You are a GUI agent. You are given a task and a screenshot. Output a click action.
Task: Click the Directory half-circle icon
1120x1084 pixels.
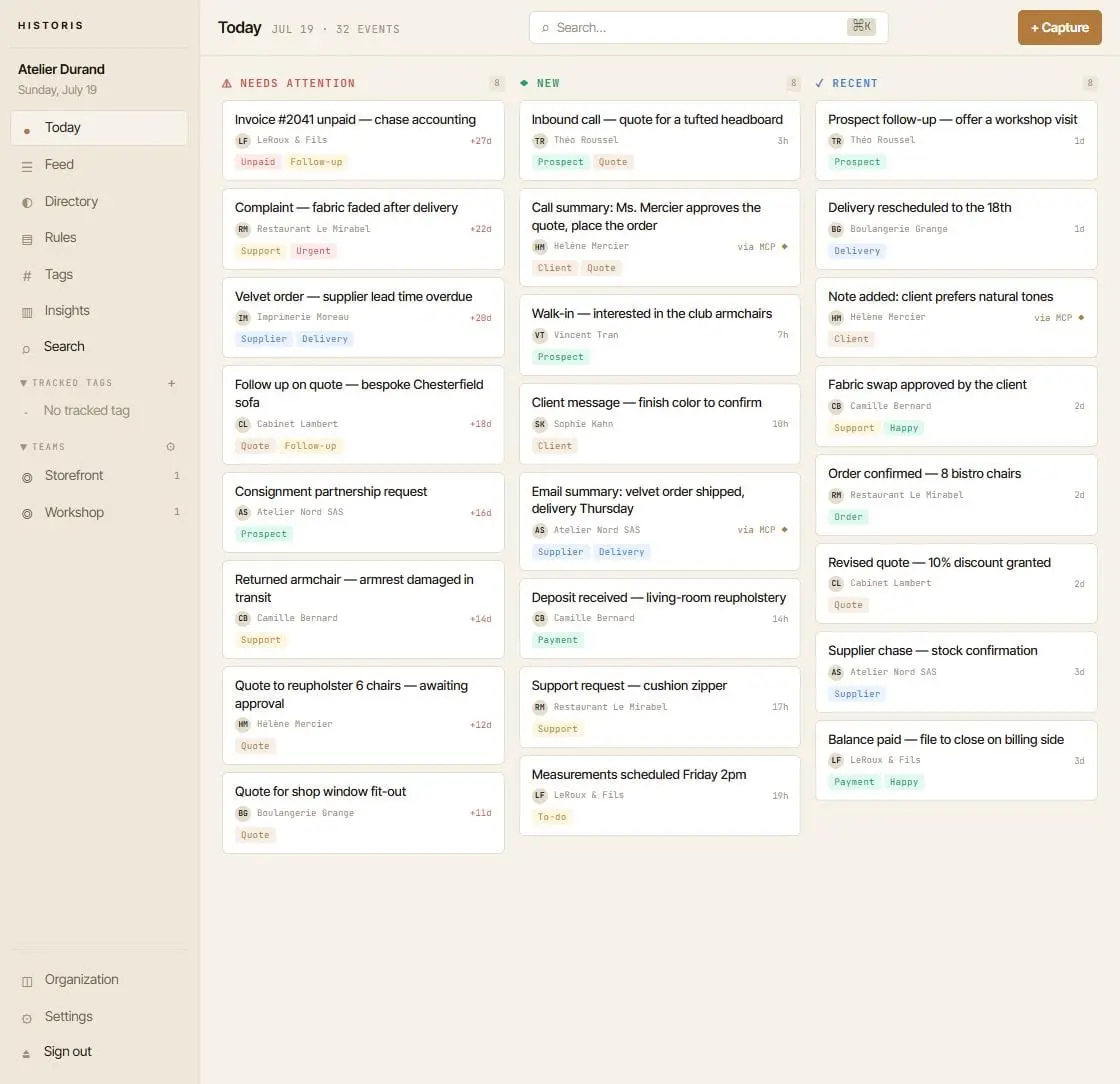(x=27, y=203)
